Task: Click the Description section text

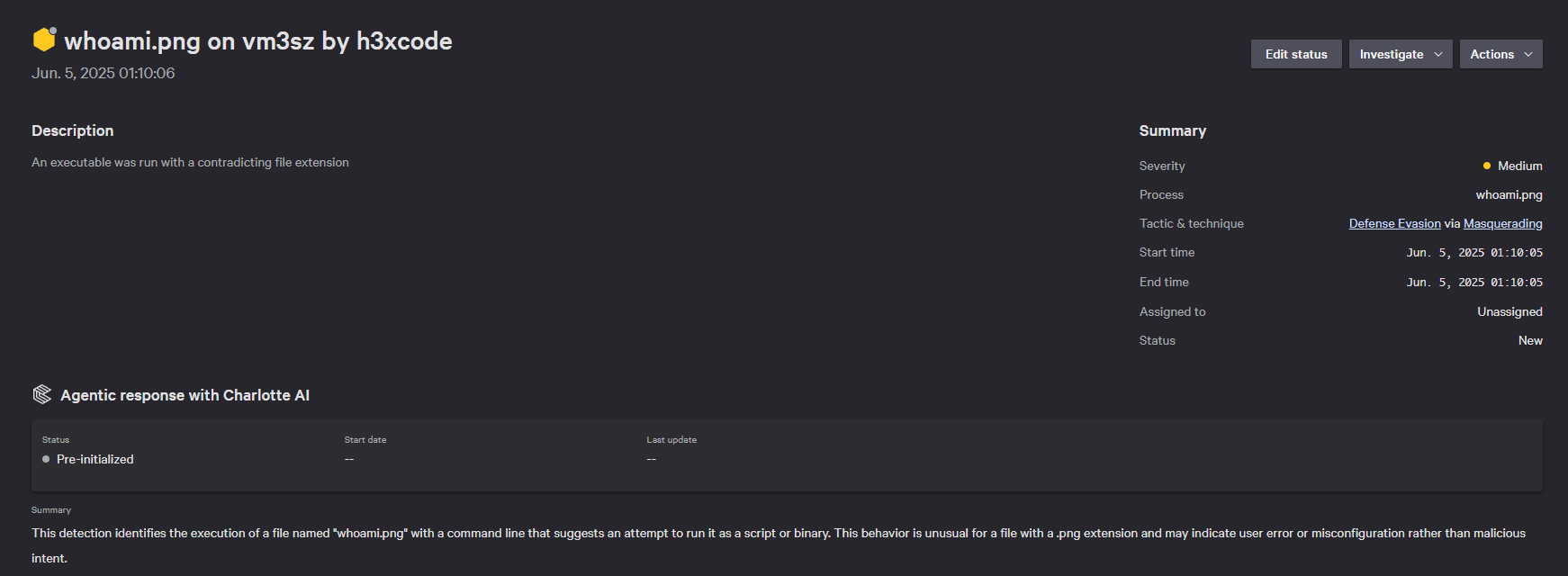Action: click(190, 162)
